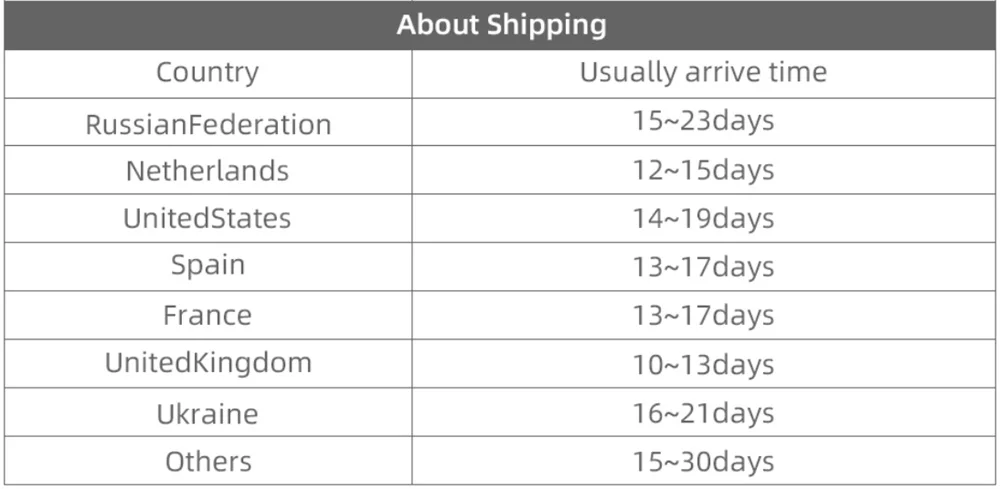The width and height of the screenshot is (1000, 489).
Task: Click the RussianFederation cell
Action: click(x=209, y=124)
